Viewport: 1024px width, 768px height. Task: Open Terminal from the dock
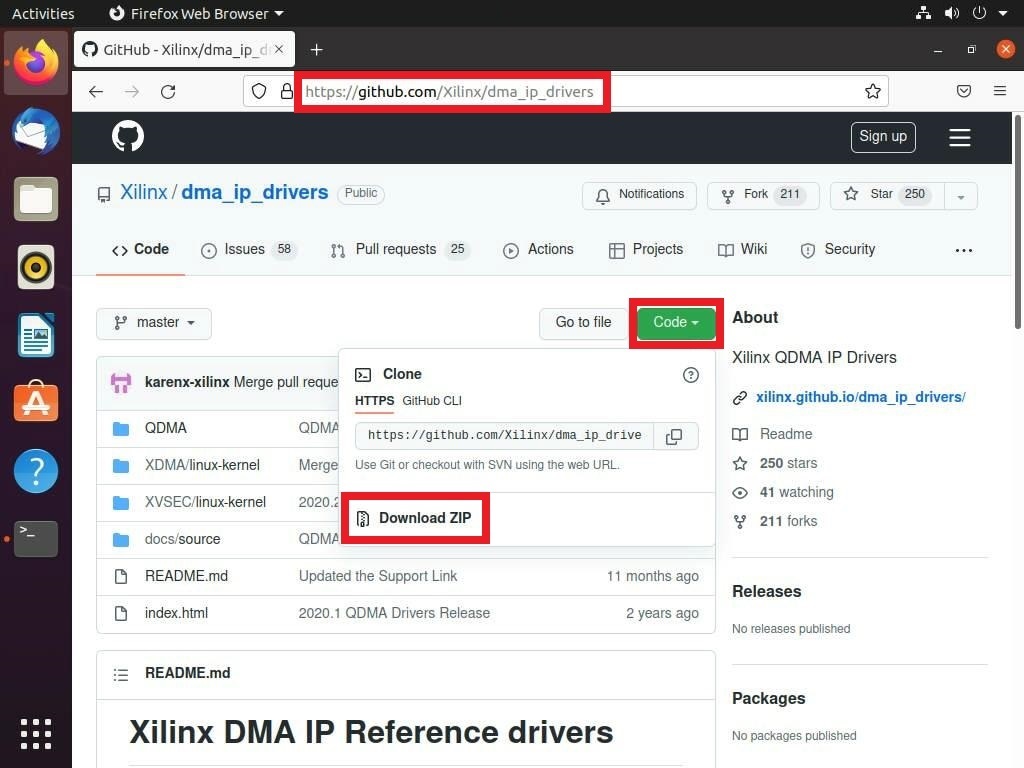[36, 539]
